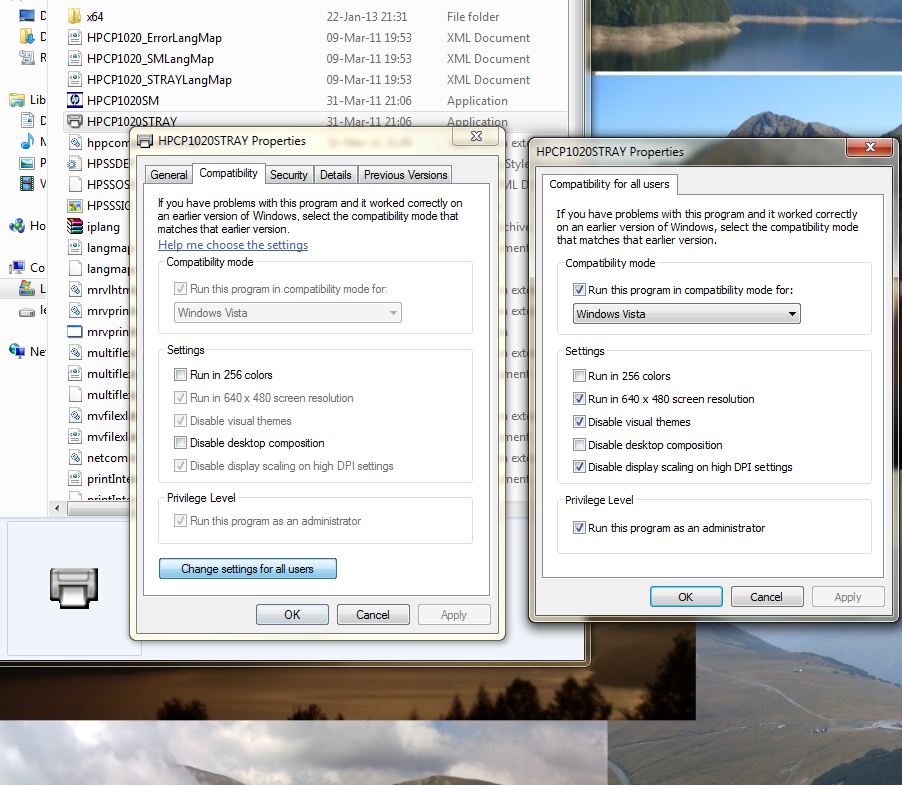Select the iplang archive icon
This screenshot has height=785, width=902.
(75, 226)
